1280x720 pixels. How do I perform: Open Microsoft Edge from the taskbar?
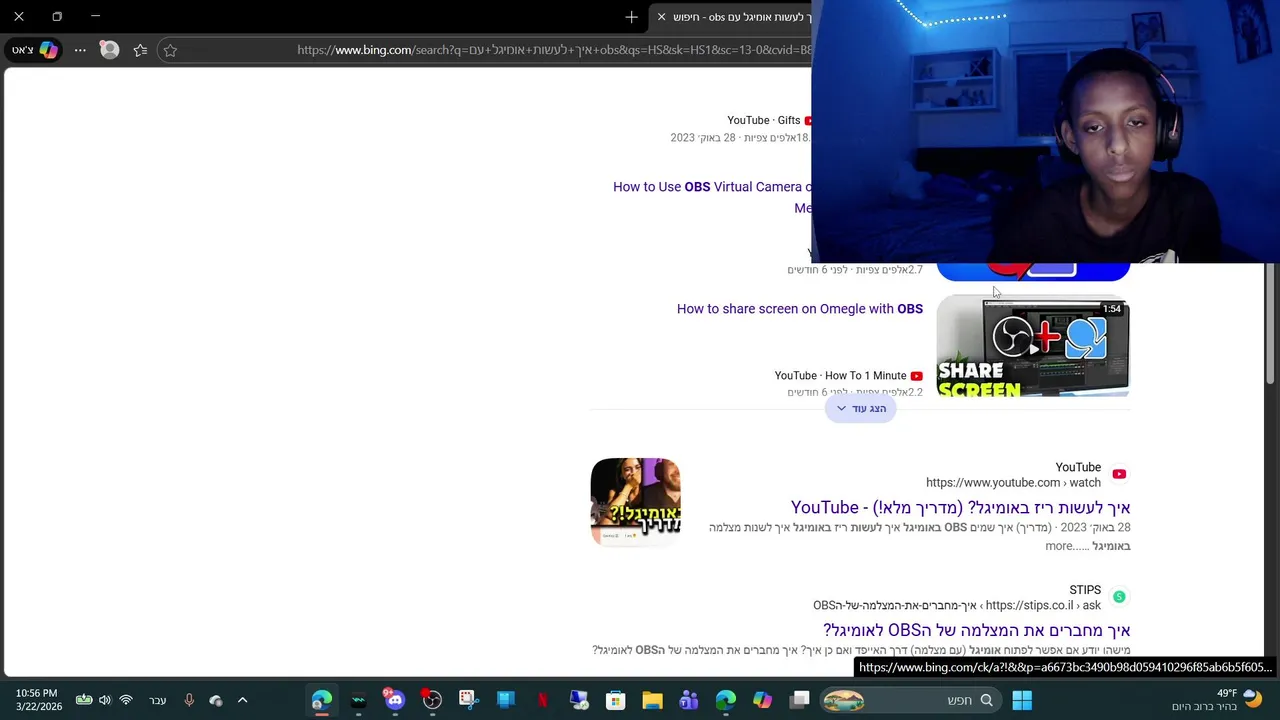pos(726,700)
